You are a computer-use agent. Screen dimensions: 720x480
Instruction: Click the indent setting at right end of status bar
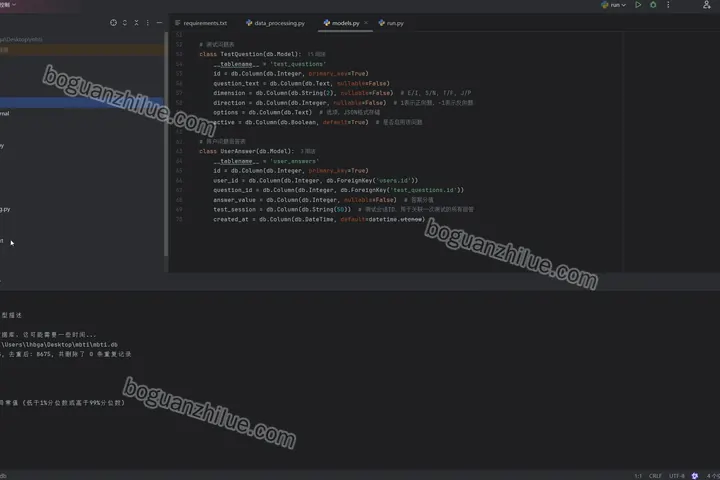click(x=713, y=476)
